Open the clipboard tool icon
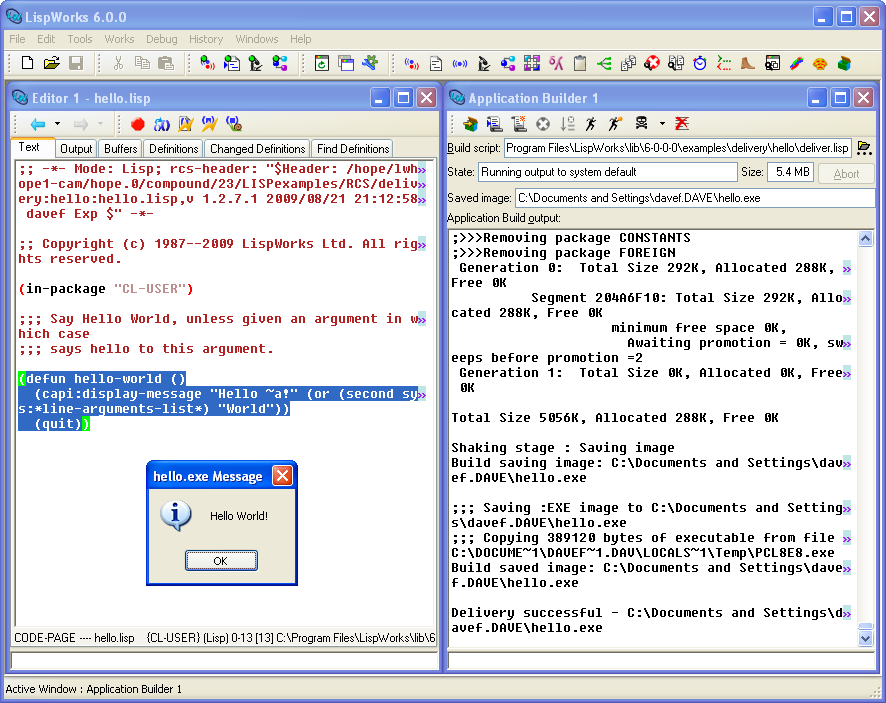Image resolution: width=886 pixels, height=703 pixels. (580, 63)
